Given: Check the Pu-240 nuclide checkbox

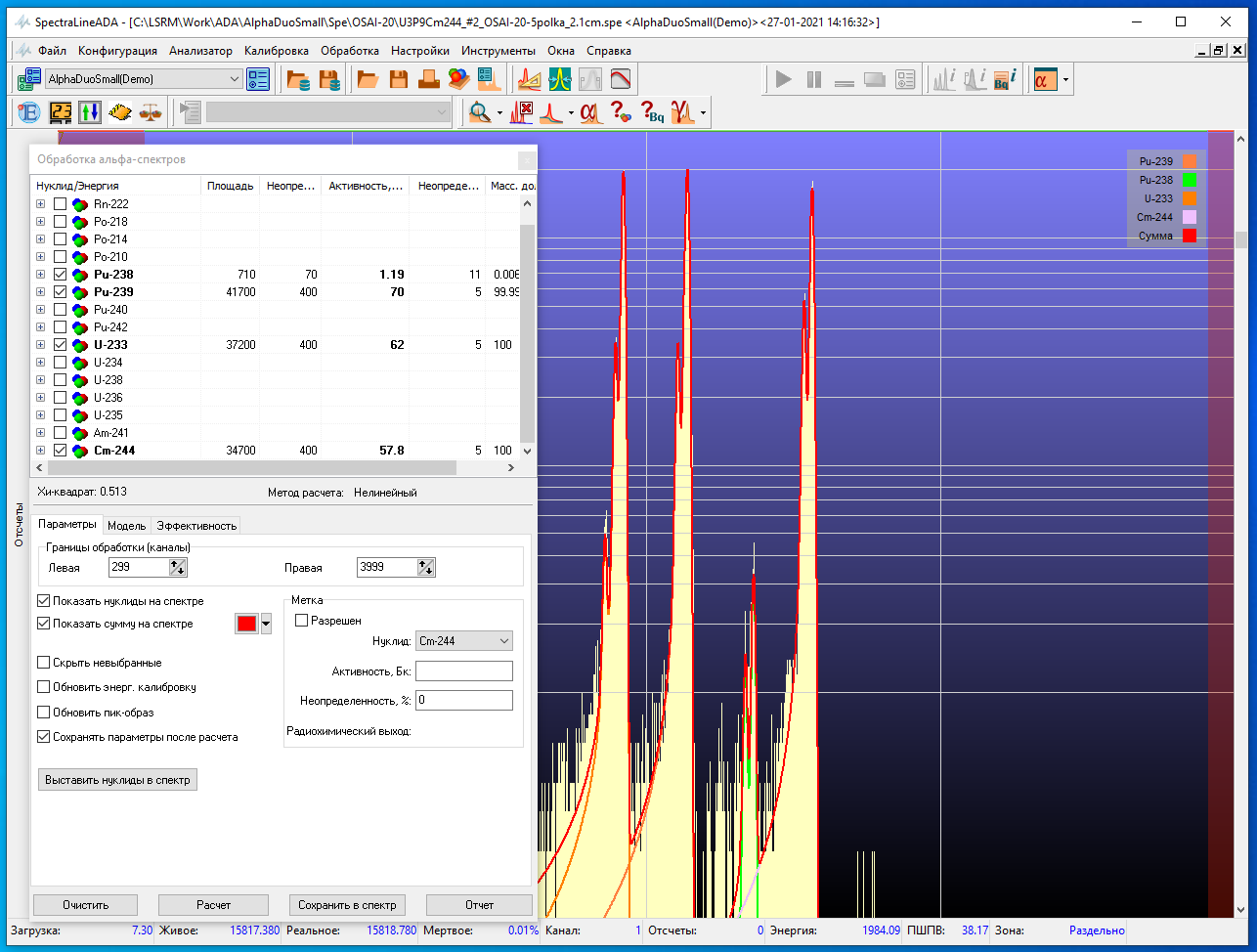Looking at the screenshot, I should click(x=61, y=310).
